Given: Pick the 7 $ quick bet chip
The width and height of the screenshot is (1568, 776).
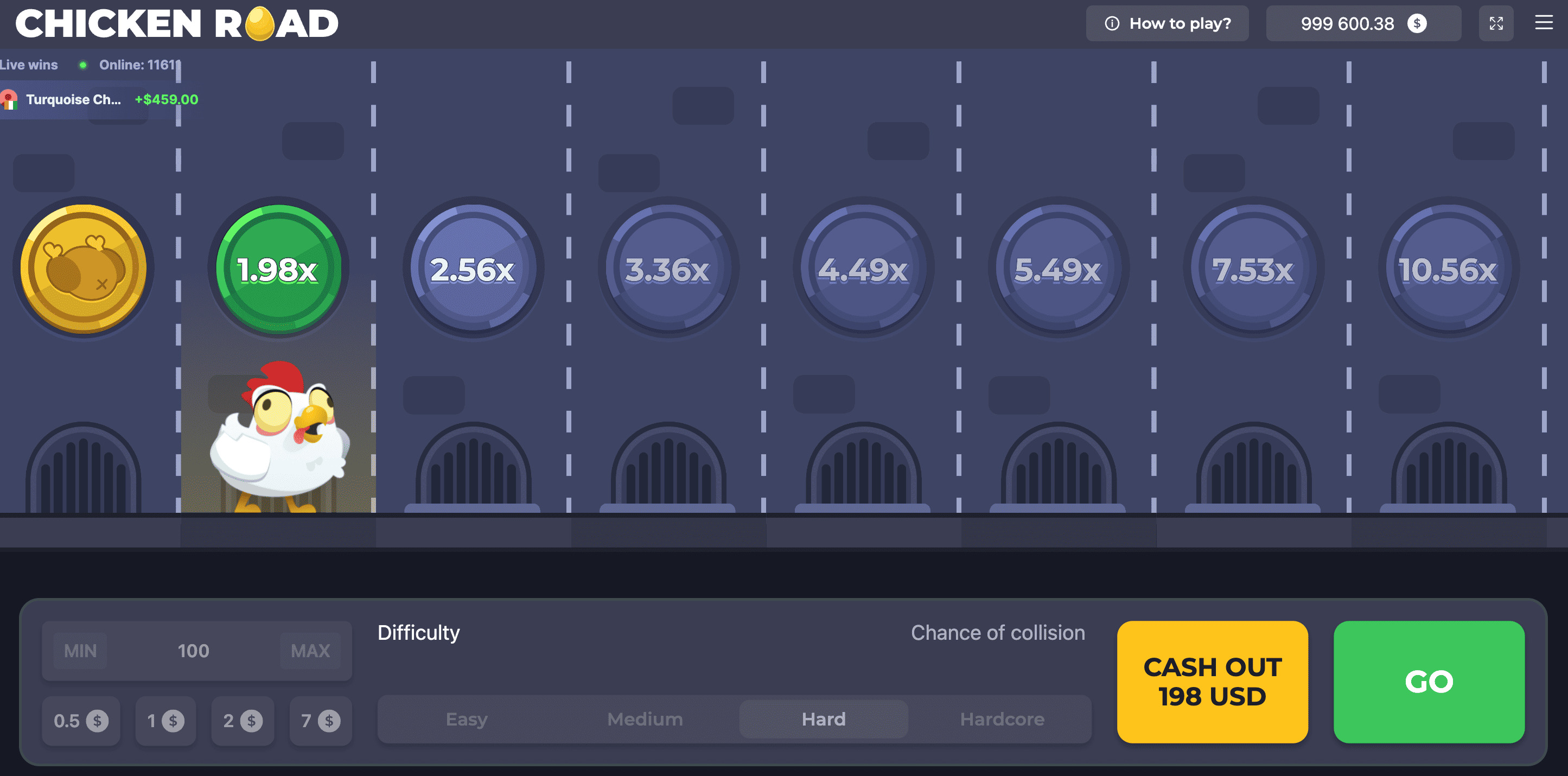Looking at the screenshot, I should tap(320, 721).
